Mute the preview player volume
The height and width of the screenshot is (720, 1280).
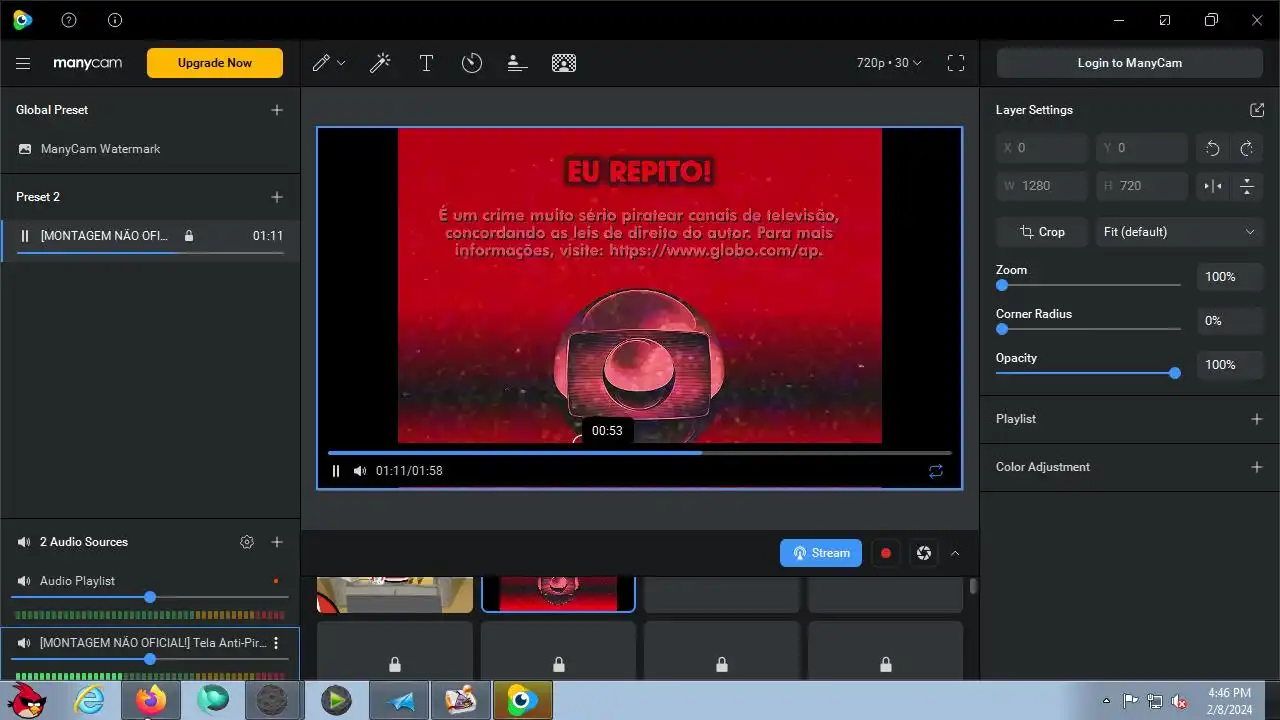click(x=360, y=471)
